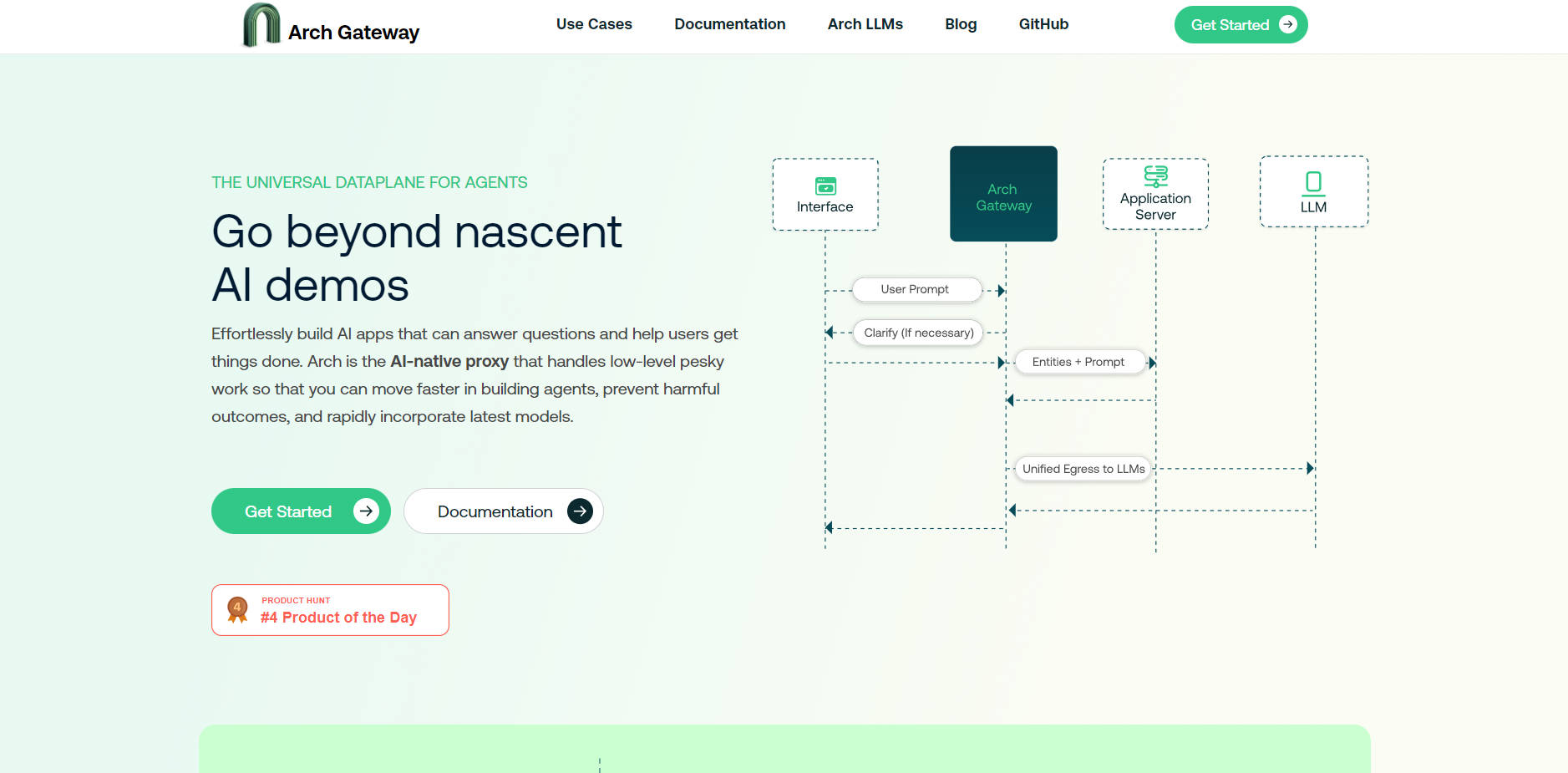Click the arrow circle in hero Get Started
This screenshot has width=1568, height=773.
click(x=366, y=511)
